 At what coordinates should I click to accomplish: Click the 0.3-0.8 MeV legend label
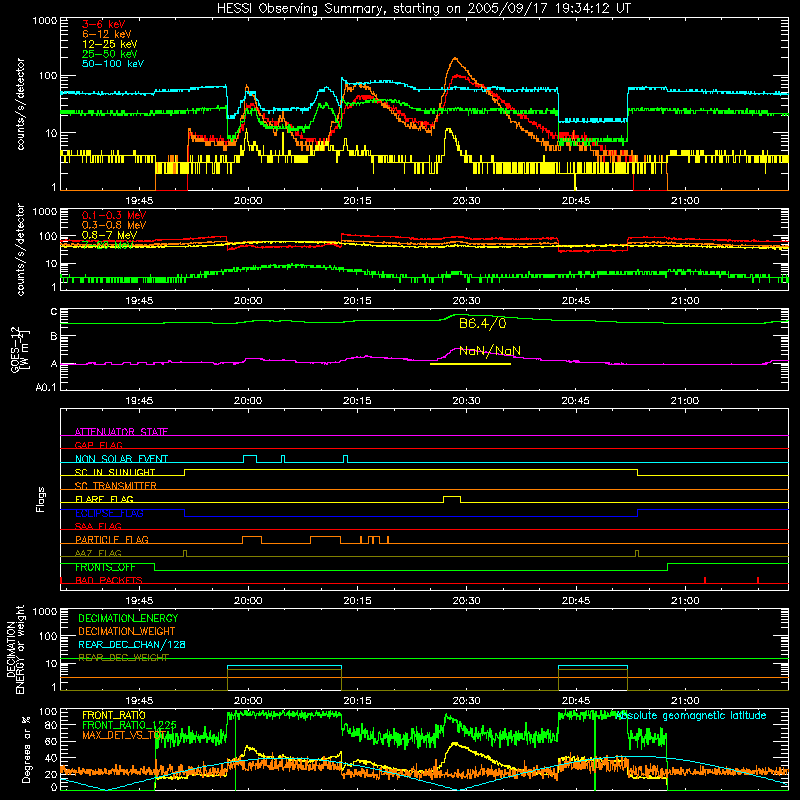click(x=114, y=225)
